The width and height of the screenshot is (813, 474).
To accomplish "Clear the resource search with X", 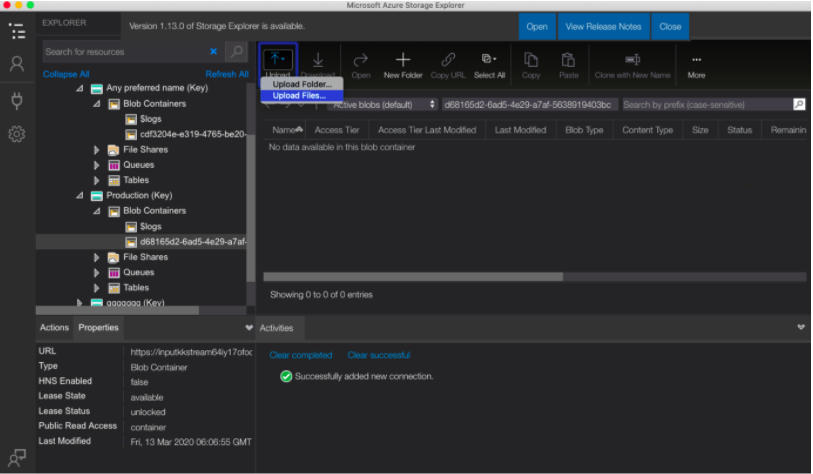I will click(x=213, y=51).
